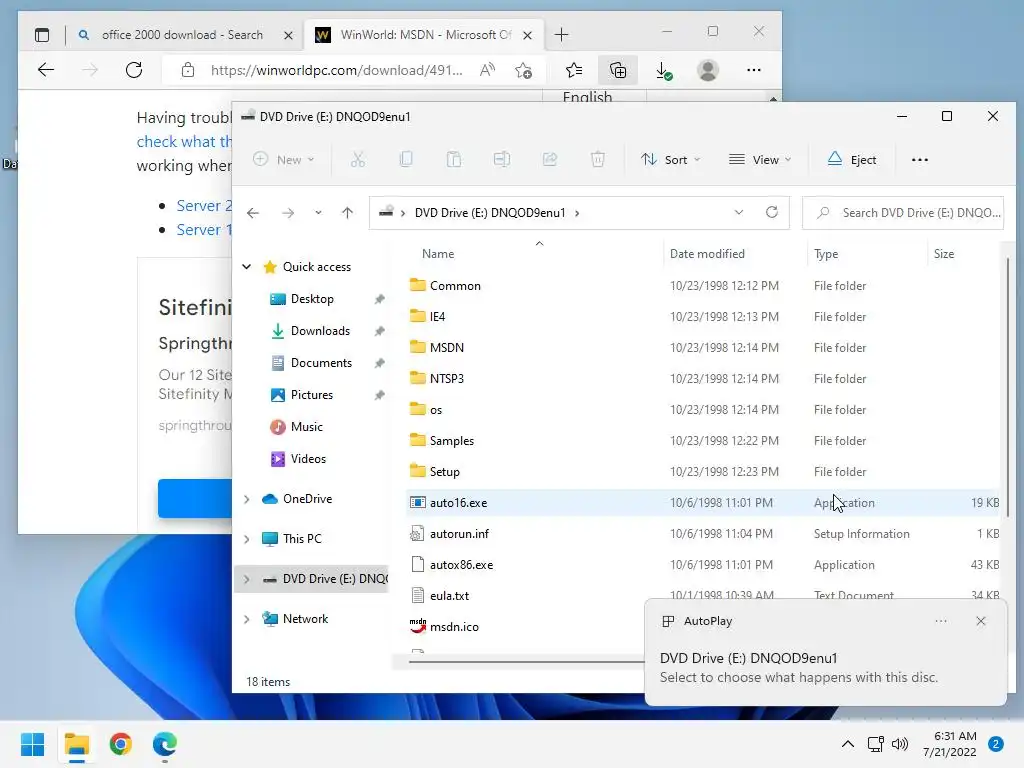The width and height of the screenshot is (1024, 768).
Task: Open the Sort dropdown menu
Action: [x=670, y=159]
